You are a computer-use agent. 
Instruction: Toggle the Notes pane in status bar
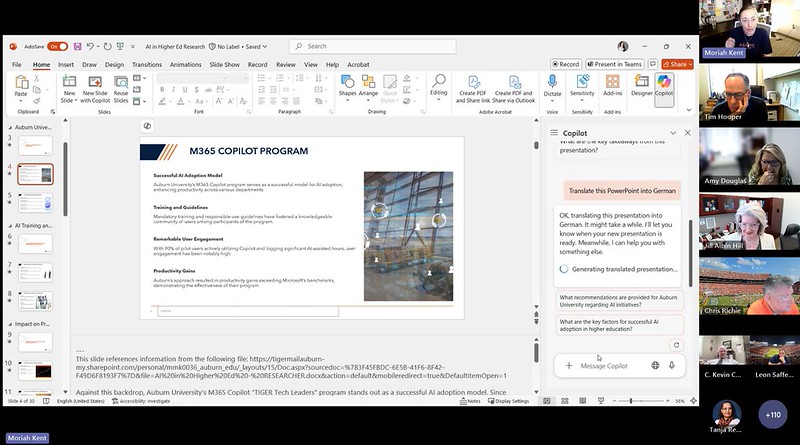tap(470, 401)
